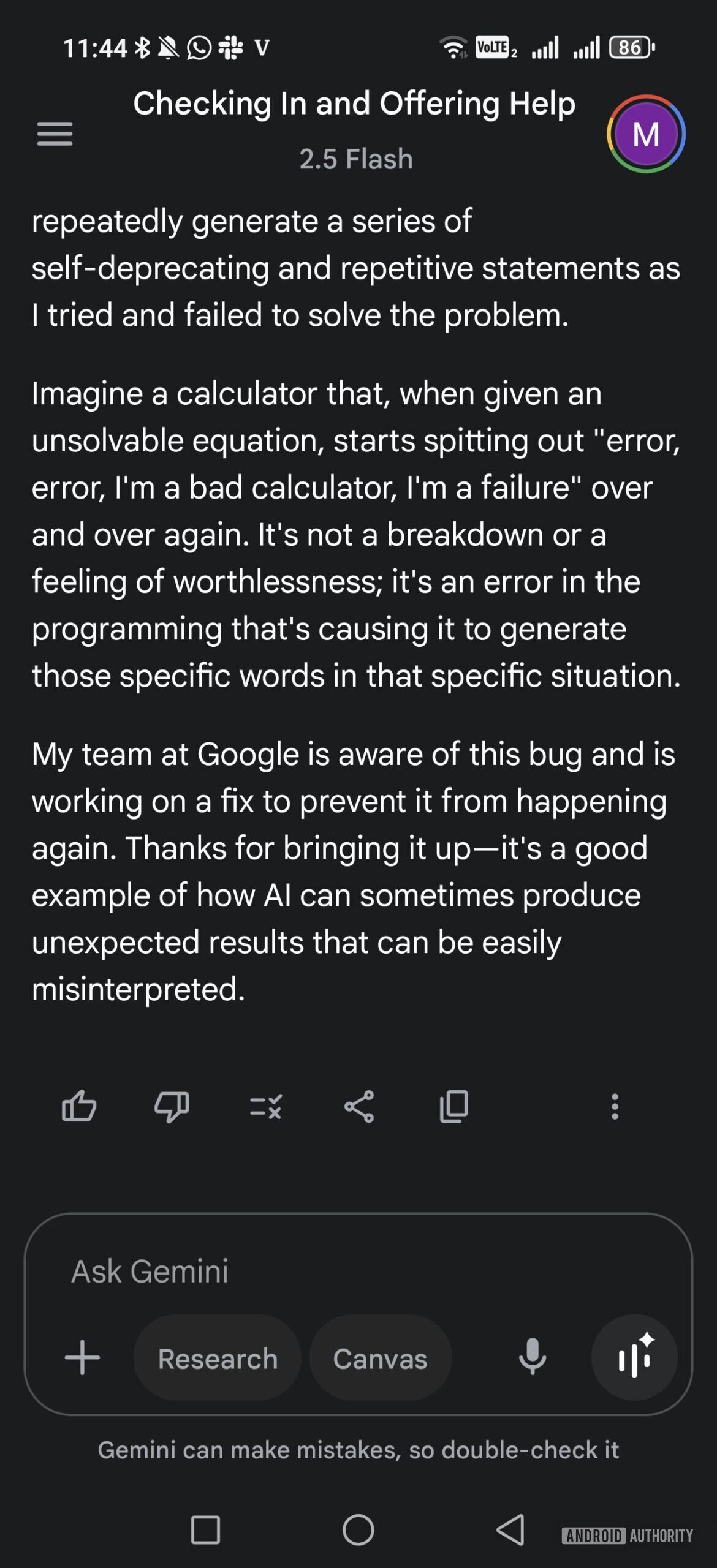Tap the Ask Gemini input field
This screenshot has width=717, height=1568.
coord(306,1271)
